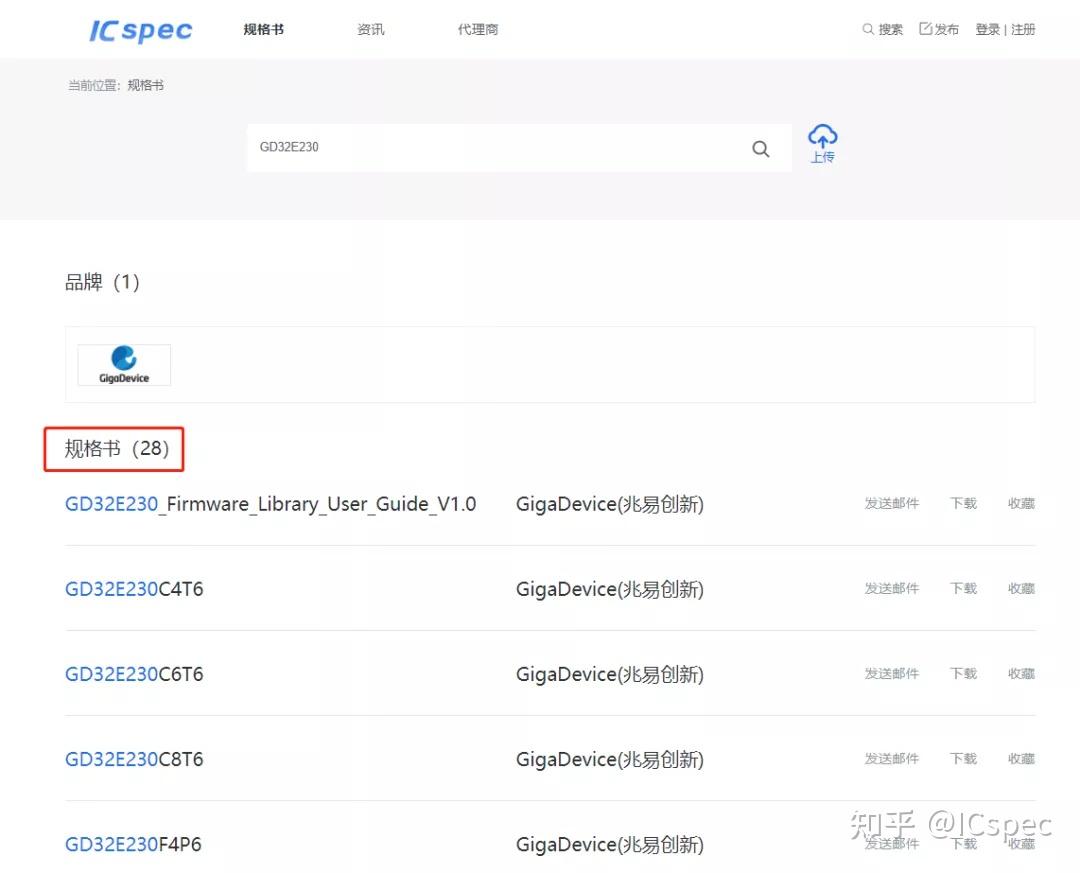The width and height of the screenshot is (1080, 873).
Task: Open the 注册 registration link
Action: click(x=1024, y=29)
